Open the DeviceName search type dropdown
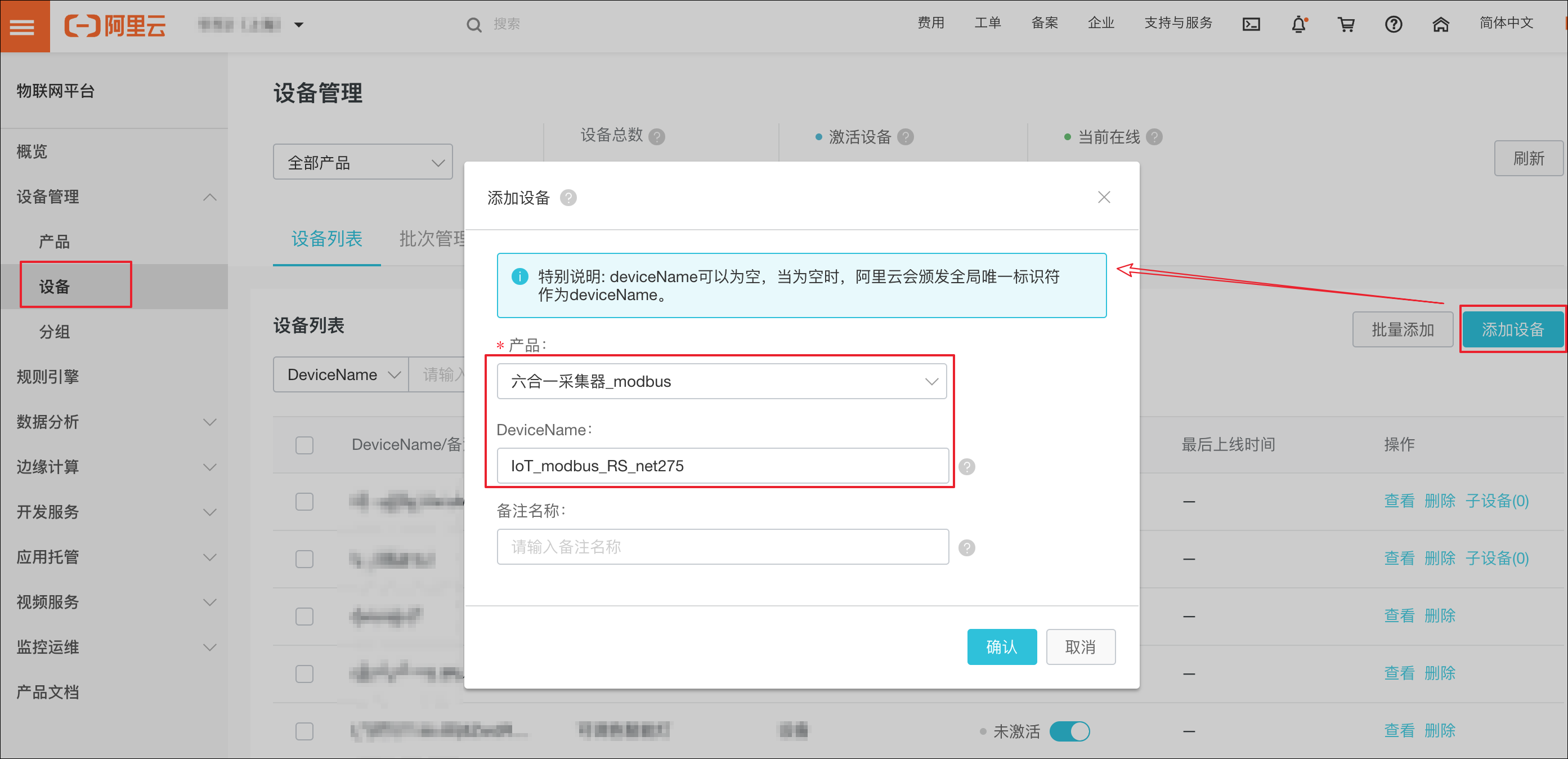 point(341,374)
